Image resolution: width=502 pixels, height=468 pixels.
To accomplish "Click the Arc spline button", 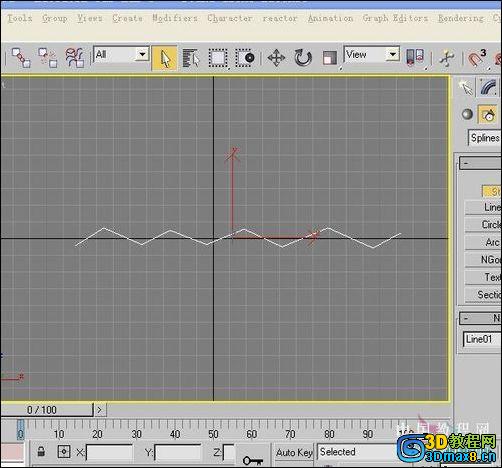I will [x=483, y=242].
